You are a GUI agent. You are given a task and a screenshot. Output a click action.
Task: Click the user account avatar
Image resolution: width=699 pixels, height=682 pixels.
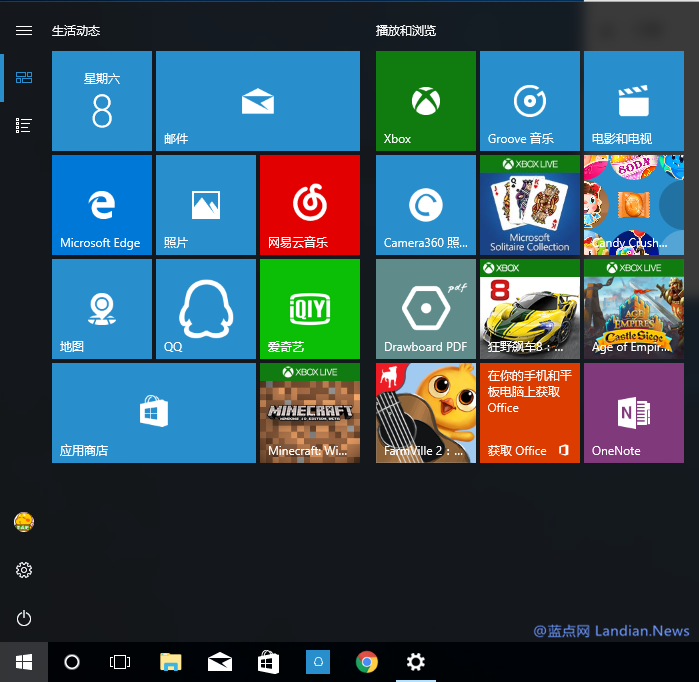tap(24, 522)
